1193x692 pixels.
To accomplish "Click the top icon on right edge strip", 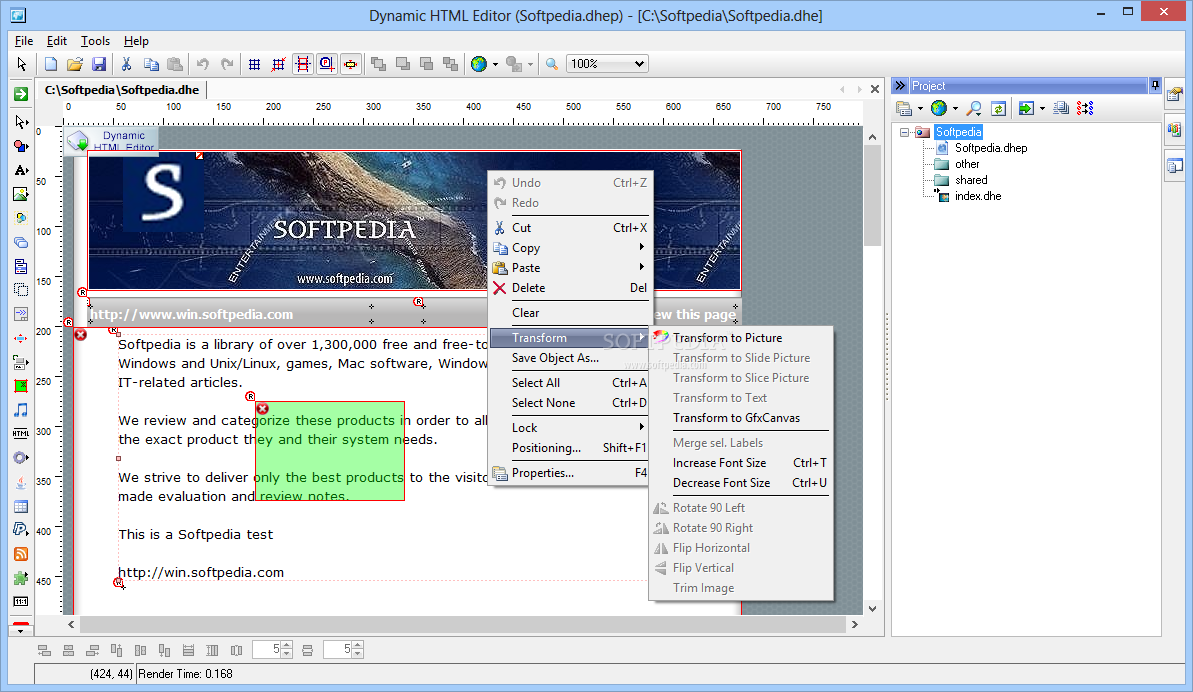I will (x=1175, y=95).
